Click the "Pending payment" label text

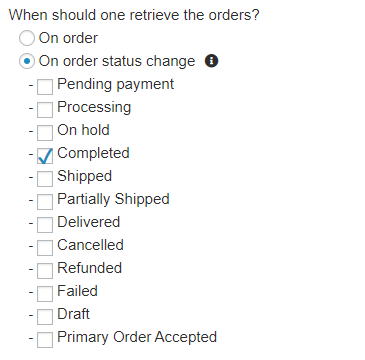116,84
